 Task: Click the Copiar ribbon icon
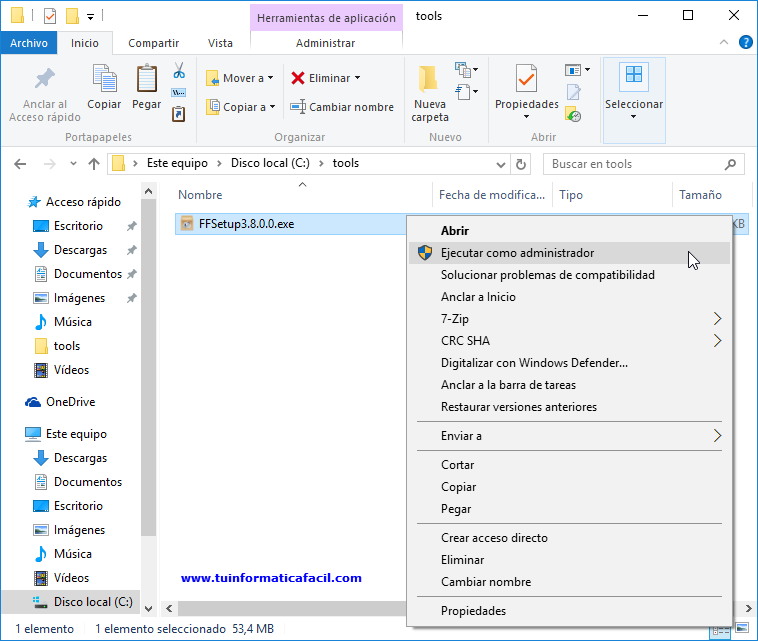[x=104, y=78]
